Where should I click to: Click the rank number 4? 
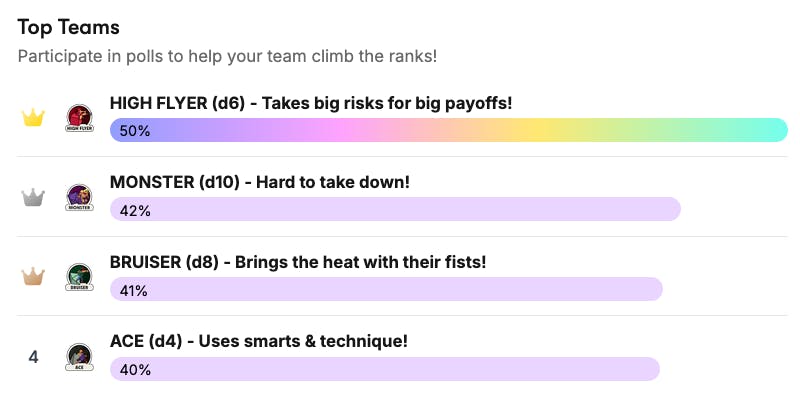coord(34,356)
